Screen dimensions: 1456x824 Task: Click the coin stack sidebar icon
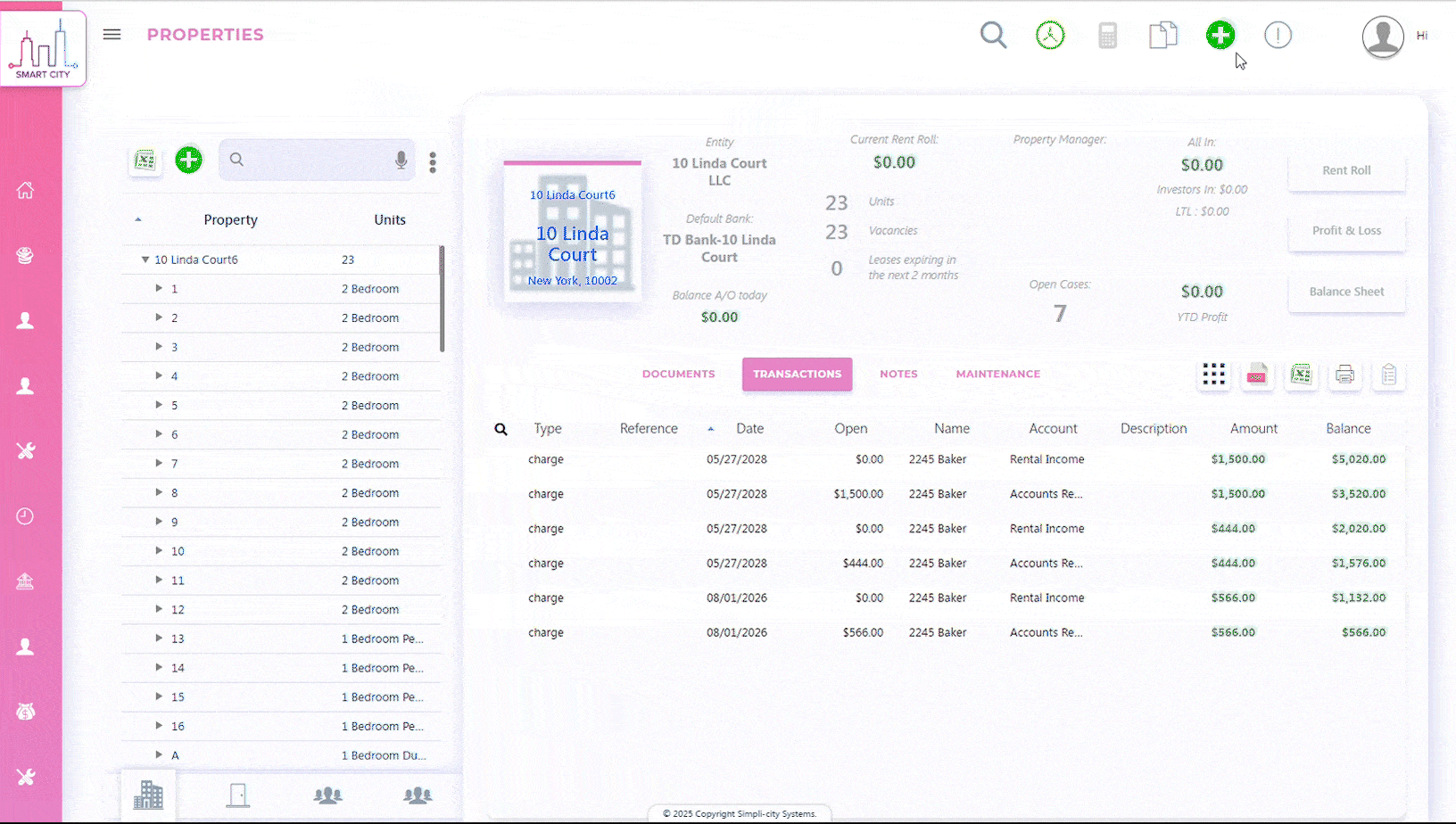(x=25, y=255)
